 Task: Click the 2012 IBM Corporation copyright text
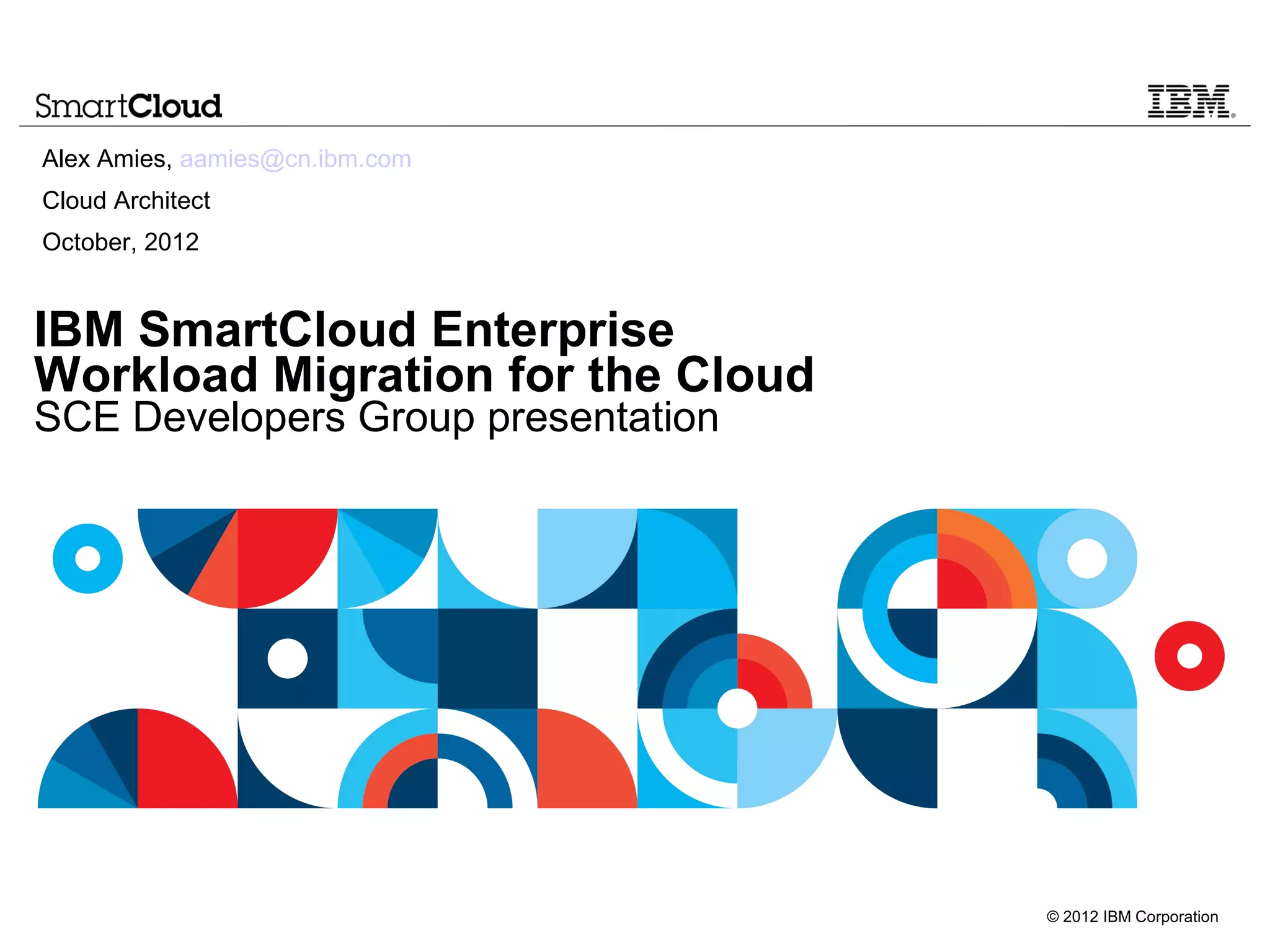point(1132,917)
